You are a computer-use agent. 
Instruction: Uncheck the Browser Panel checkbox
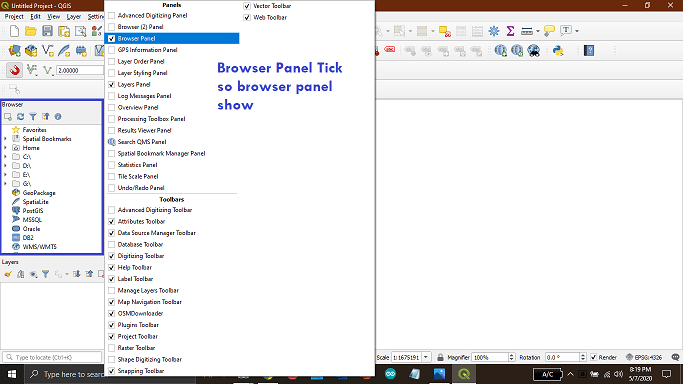pos(112,38)
